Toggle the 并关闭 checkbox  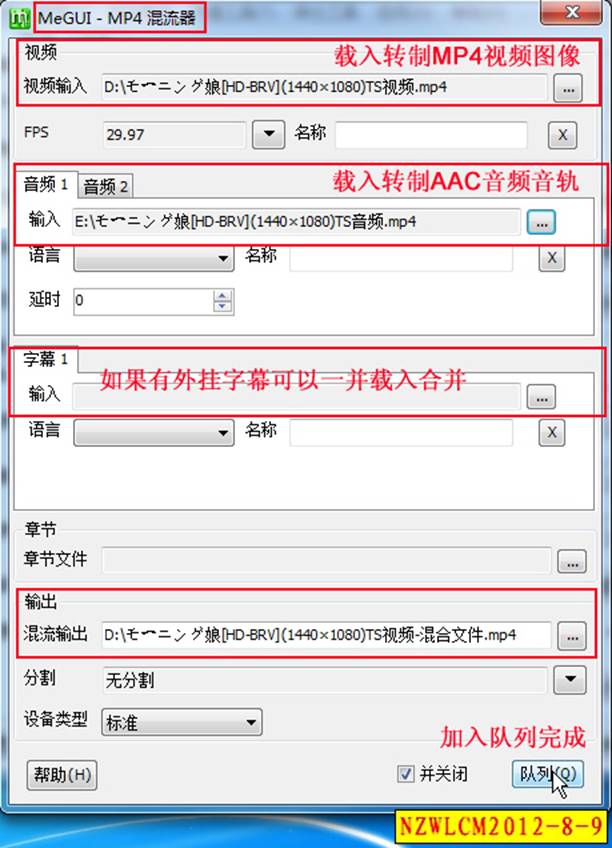(x=405, y=774)
